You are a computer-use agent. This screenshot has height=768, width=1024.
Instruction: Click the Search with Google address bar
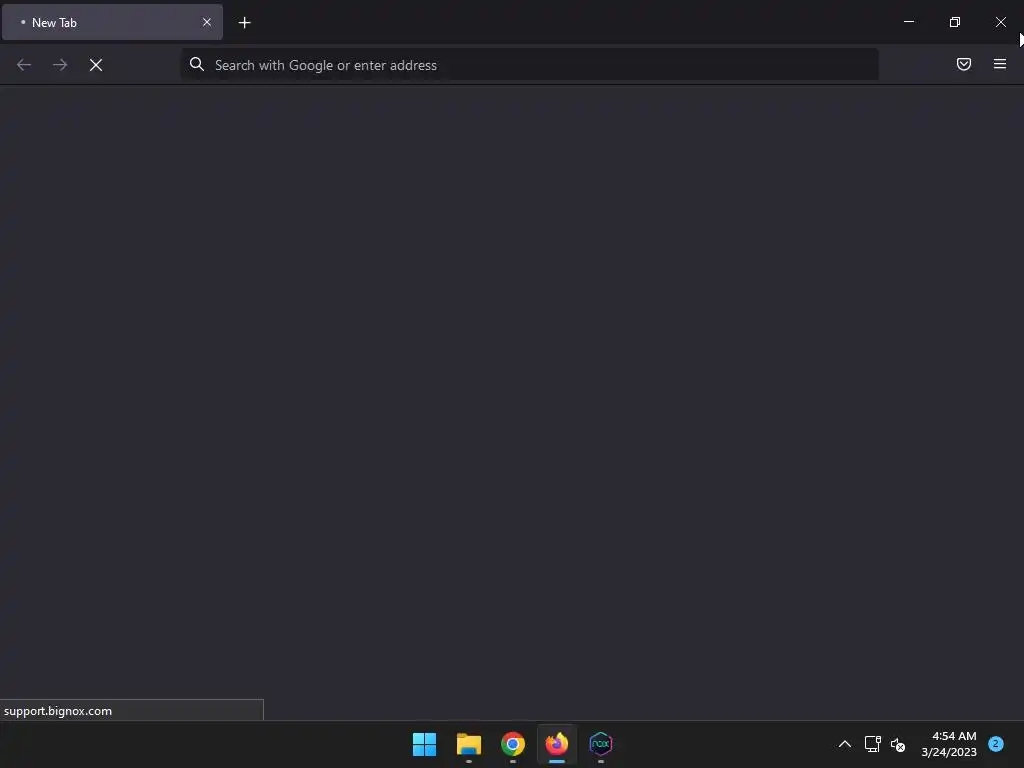[x=529, y=65]
